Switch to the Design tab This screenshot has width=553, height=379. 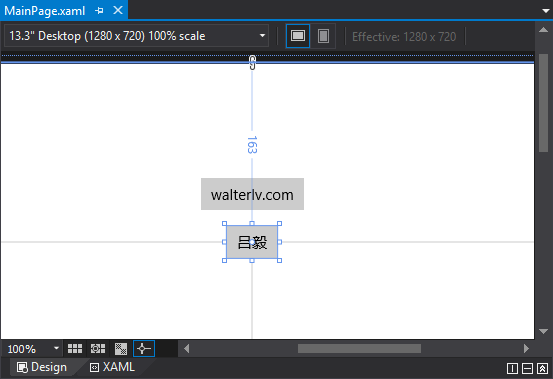click(42, 367)
